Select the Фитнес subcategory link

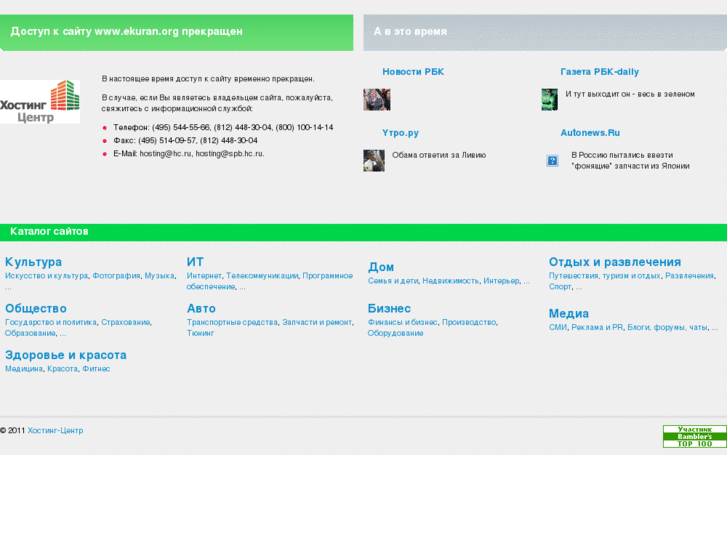click(x=96, y=369)
